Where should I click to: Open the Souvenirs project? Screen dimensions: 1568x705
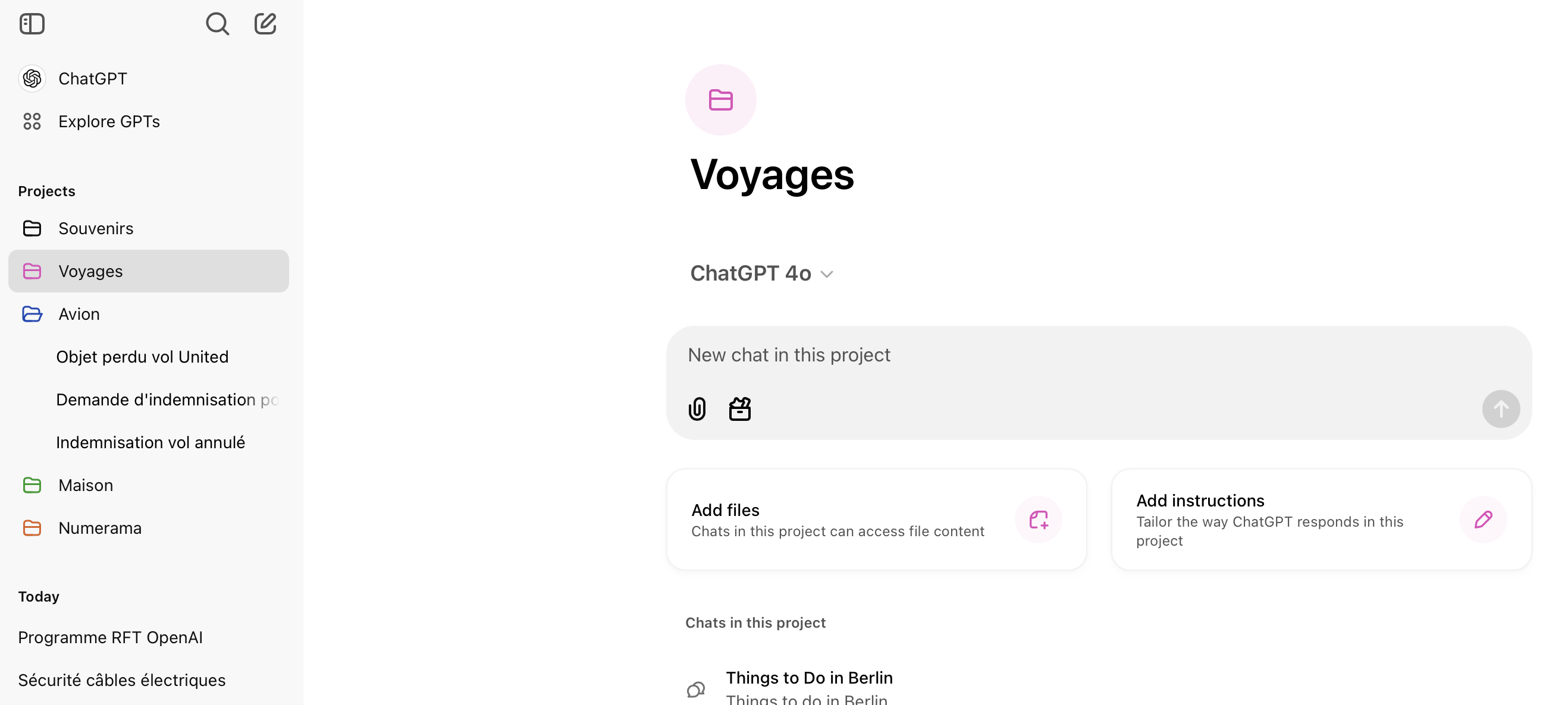(149, 229)
